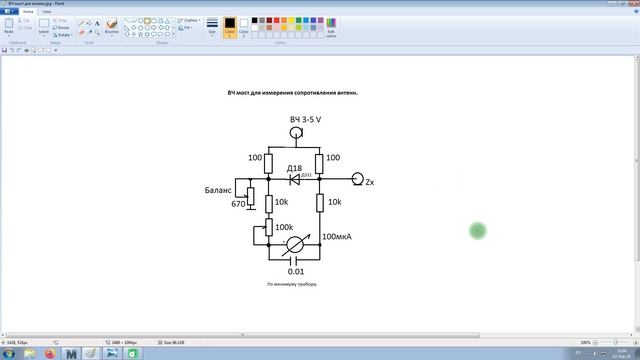
Task: Expand the Shapes gallery more arrow
Action: (174, 34)
